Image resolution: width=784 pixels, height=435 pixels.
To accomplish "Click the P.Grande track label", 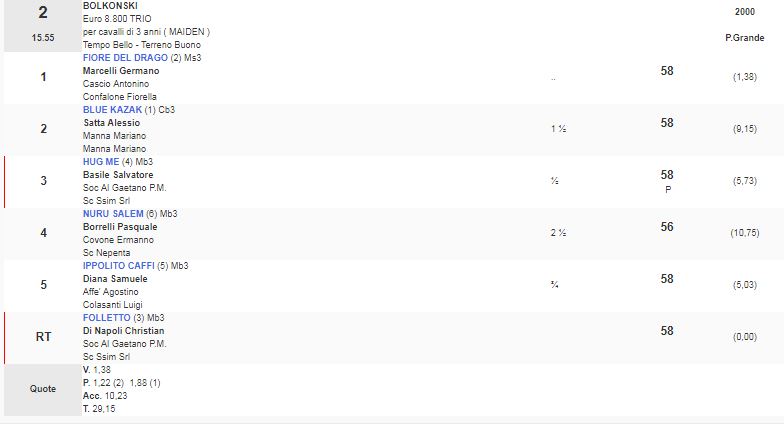I will [x=744, y=37].
